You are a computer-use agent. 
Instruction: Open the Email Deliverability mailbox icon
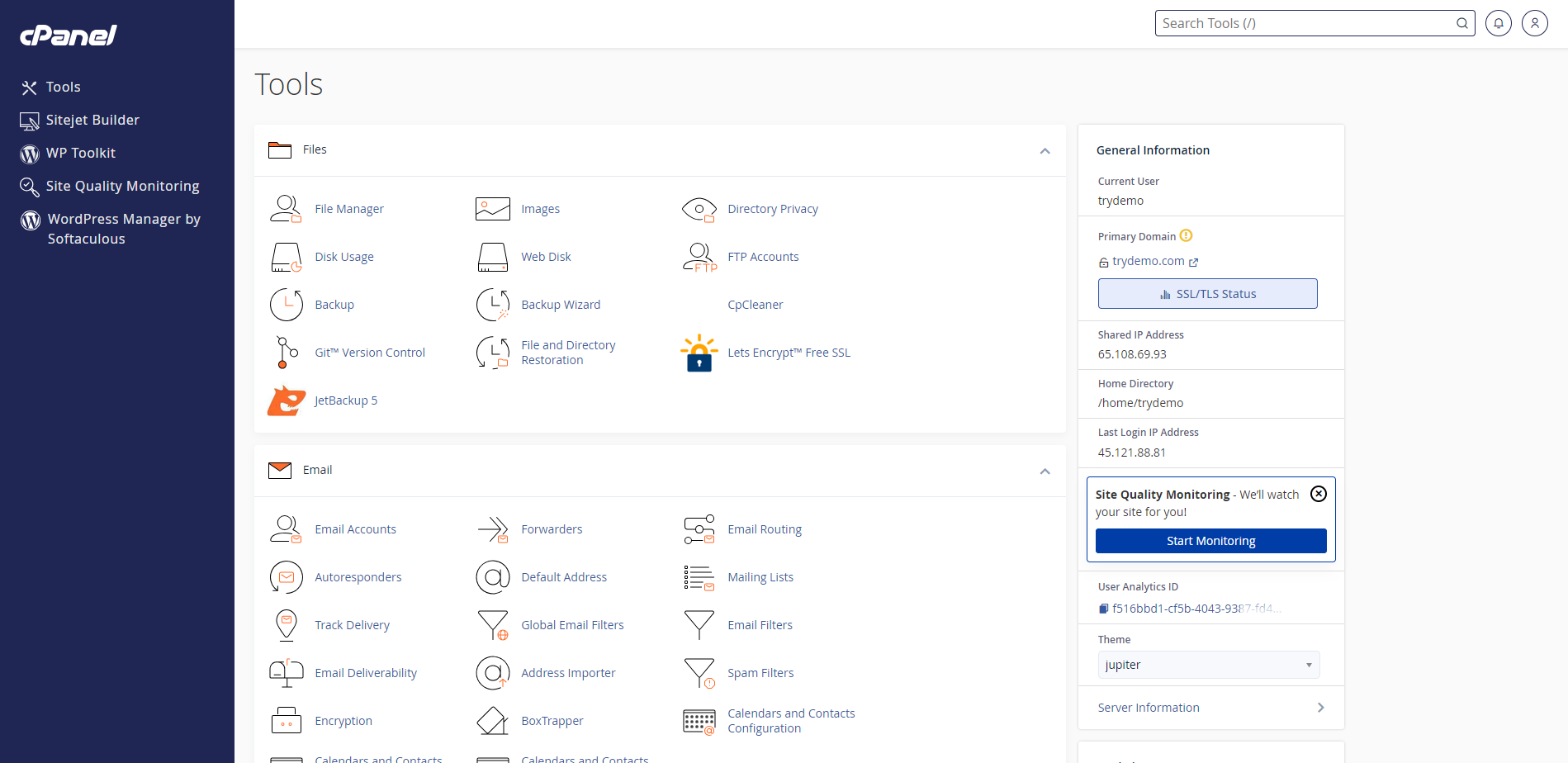[286, 673]
